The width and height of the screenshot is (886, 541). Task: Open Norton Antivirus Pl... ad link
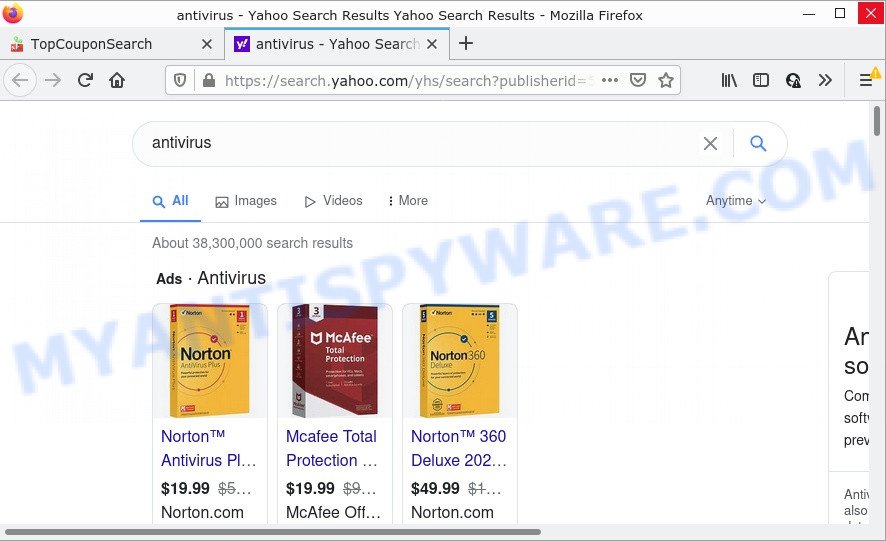[209, 448]
